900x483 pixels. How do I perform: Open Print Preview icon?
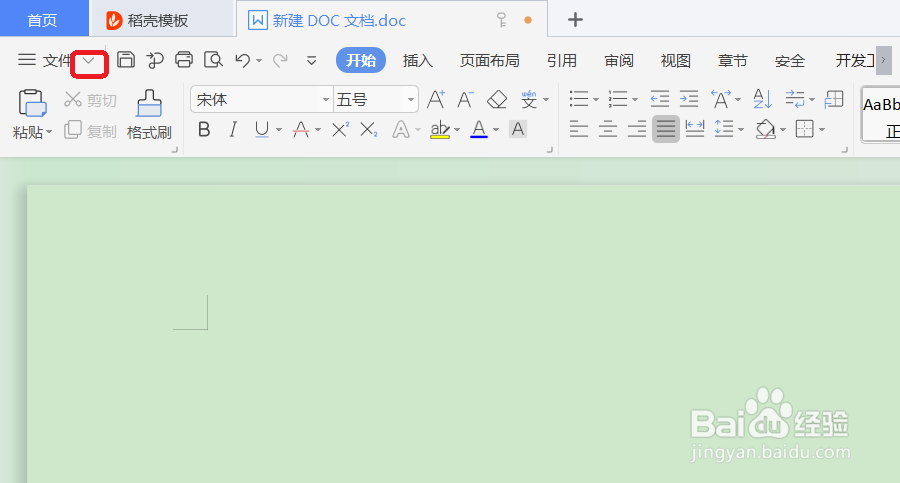[x=214, y=60]
